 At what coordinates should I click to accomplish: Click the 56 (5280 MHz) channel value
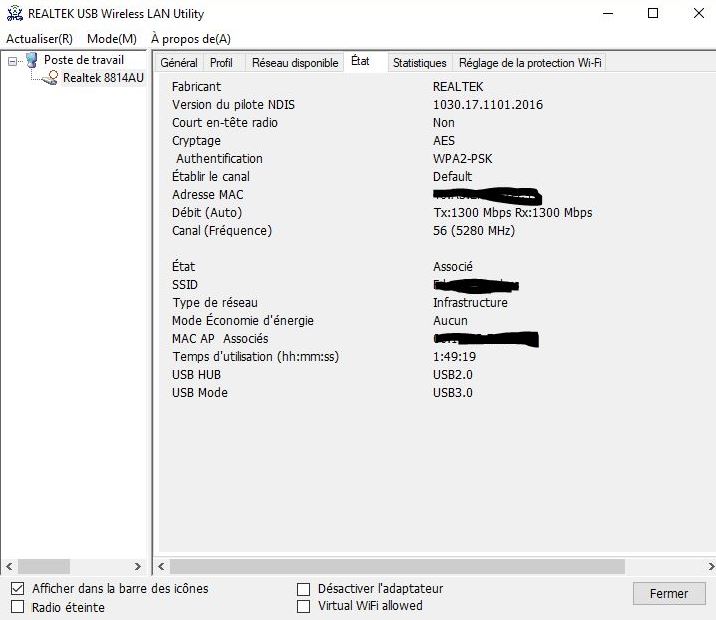(x=474, y=231)
